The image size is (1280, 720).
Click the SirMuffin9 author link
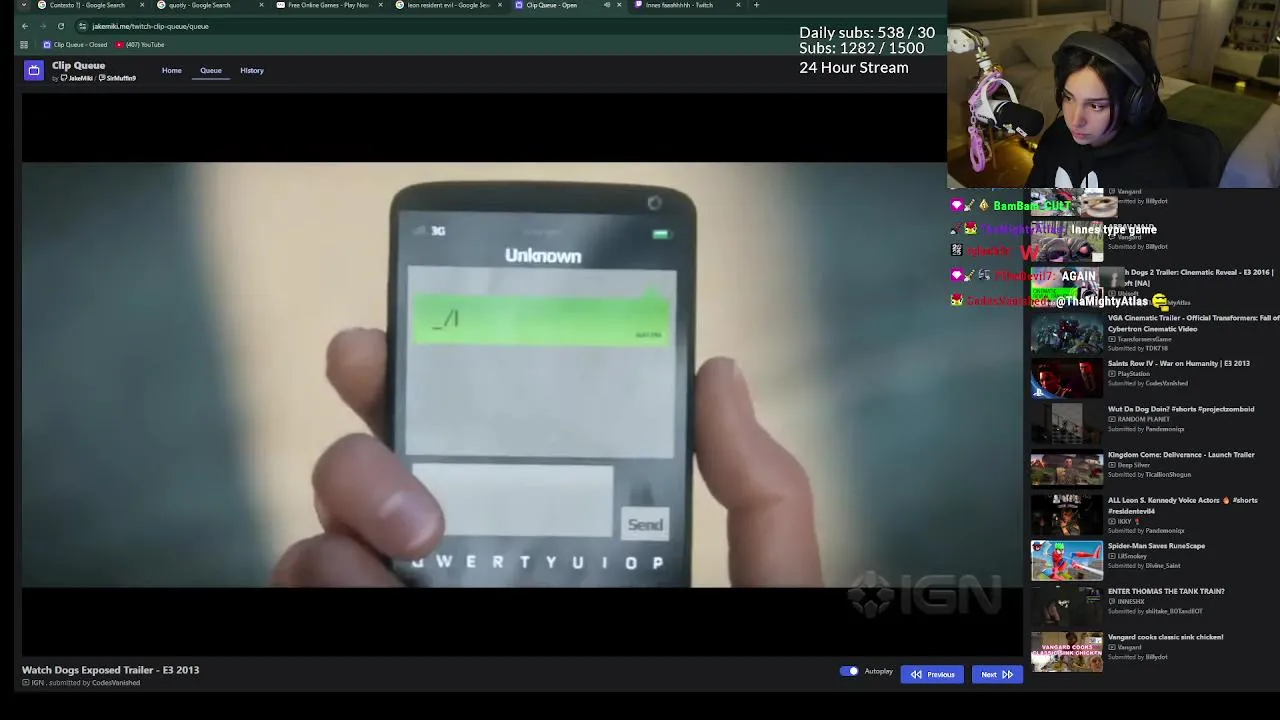[118, 78]
